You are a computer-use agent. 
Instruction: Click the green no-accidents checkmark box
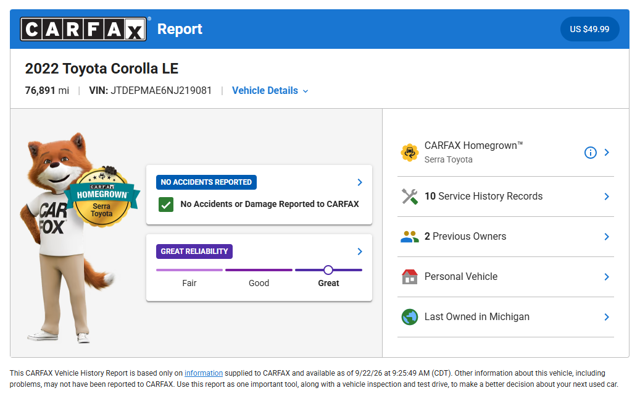pos(166,204)
